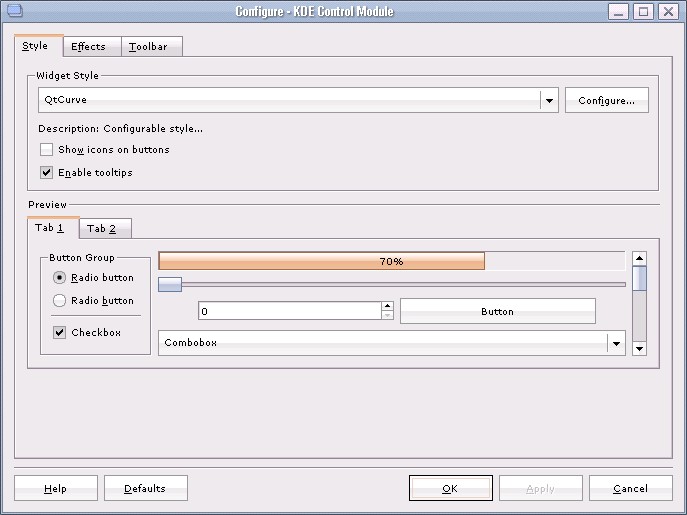This screenshot has width=687, height=515.
Task: Click the preview vertical scrollbar thumb
Action: click(639, 278)
